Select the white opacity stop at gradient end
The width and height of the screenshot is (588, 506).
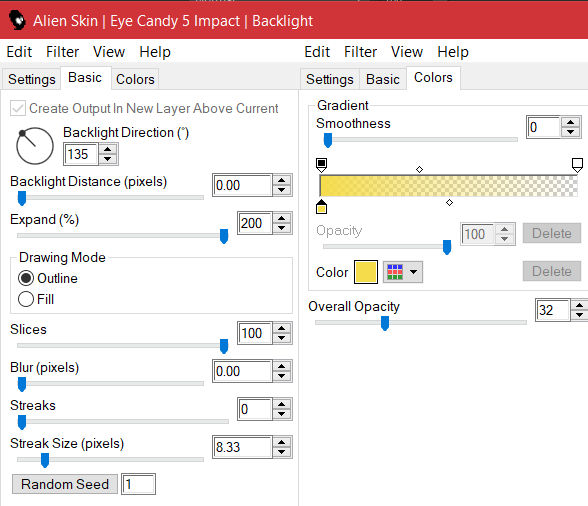pos(577,165)
